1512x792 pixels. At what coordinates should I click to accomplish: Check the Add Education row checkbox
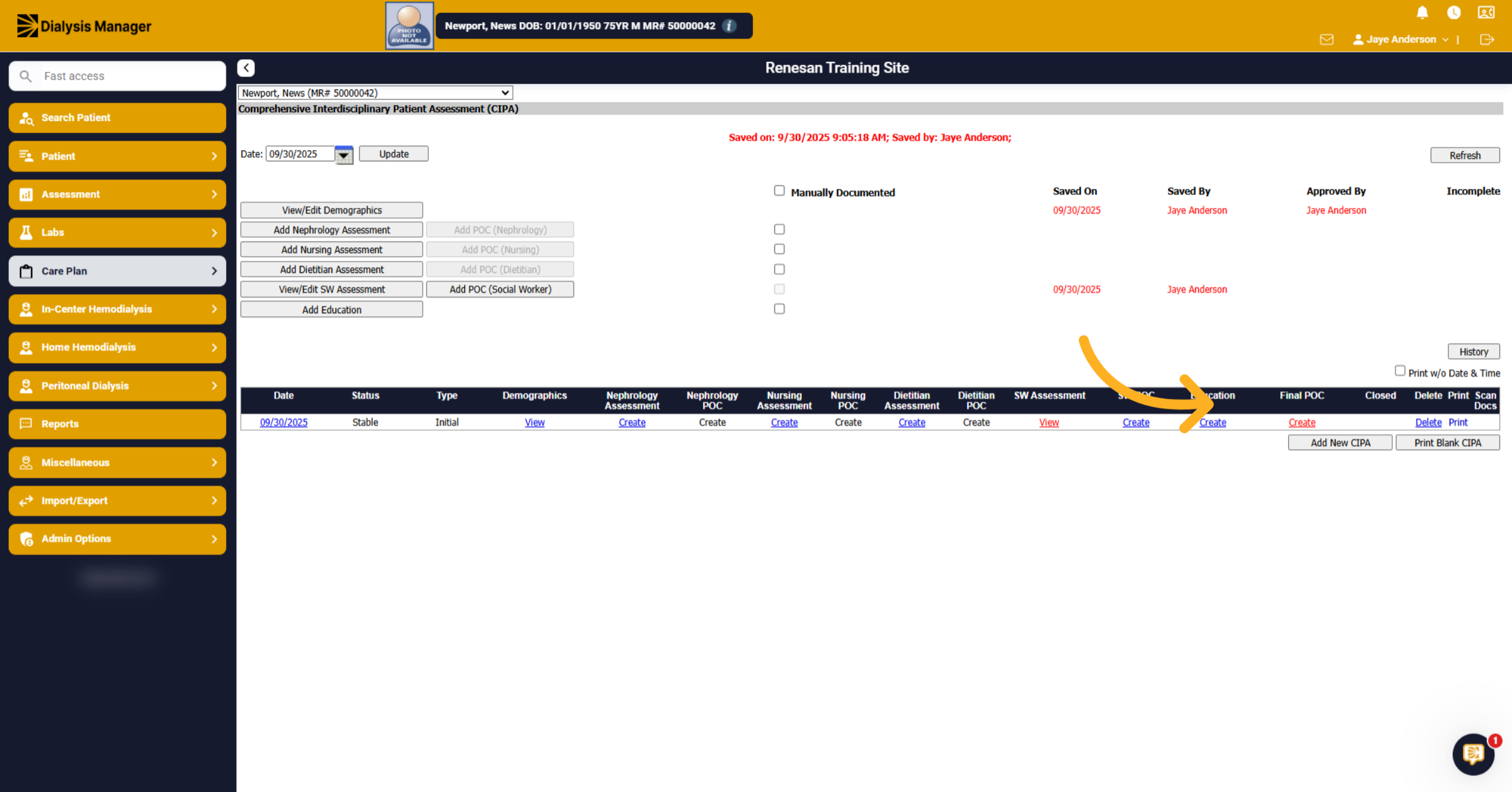tap(779, 309)
